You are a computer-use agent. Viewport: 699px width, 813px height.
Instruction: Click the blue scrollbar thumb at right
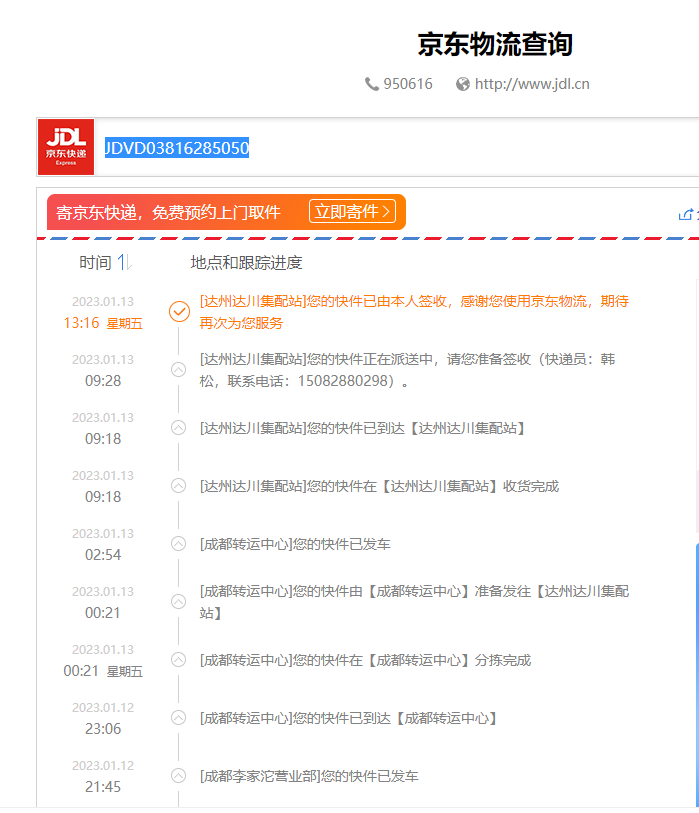point(697,674)
